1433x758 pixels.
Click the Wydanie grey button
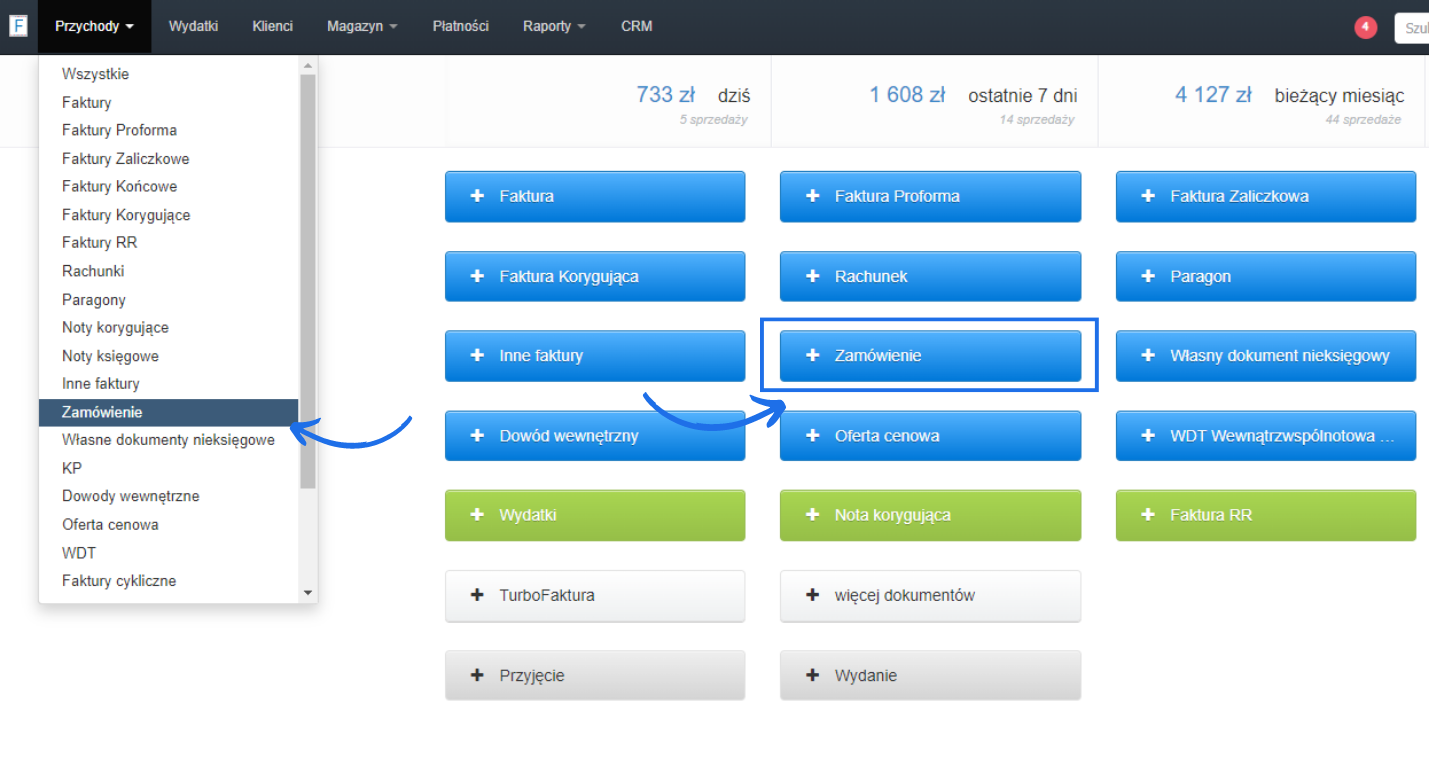[x=930, y=675]
